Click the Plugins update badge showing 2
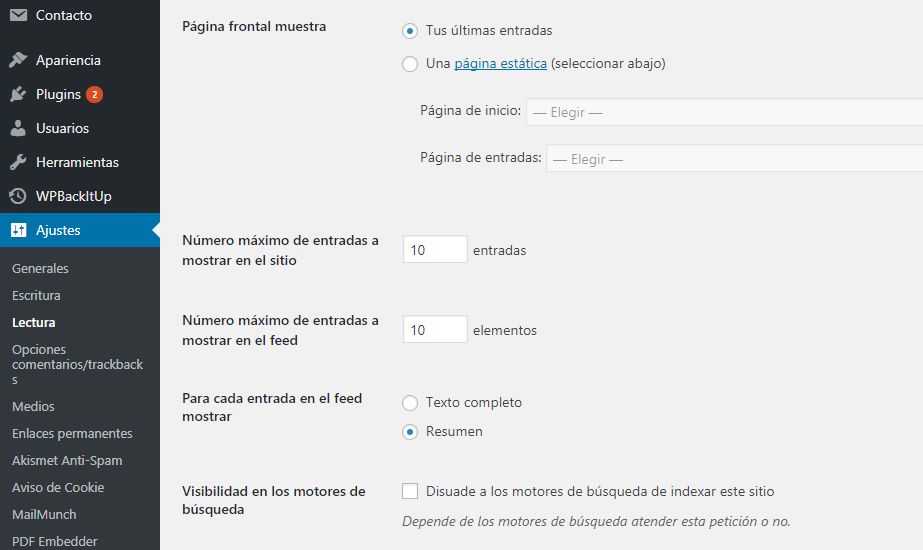 [94, 94]
